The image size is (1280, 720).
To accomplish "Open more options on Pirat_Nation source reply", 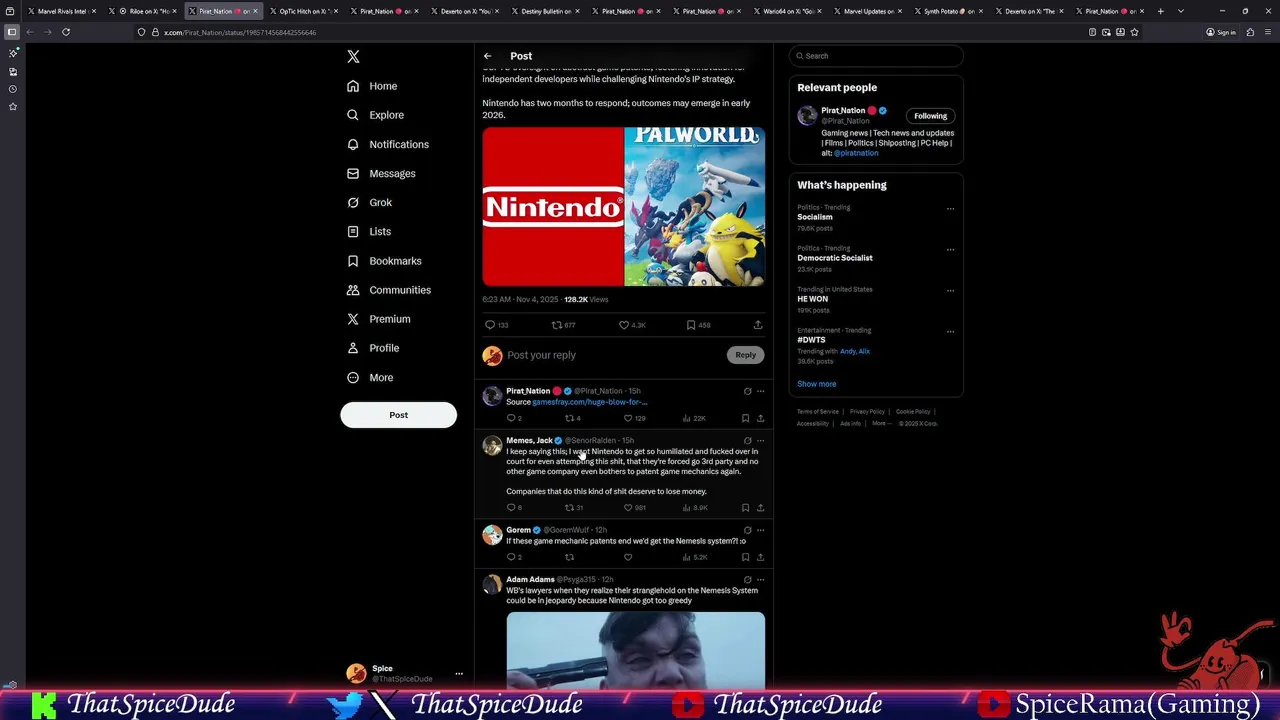I will coord(760,391).
